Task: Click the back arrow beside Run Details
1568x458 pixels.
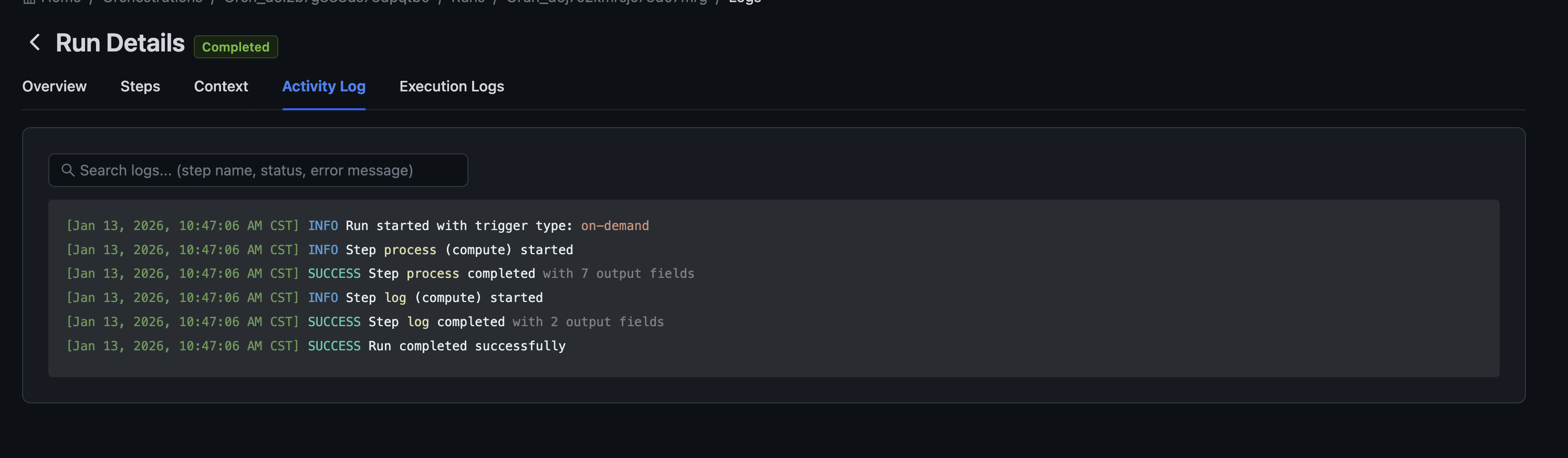Action: (35, 43)
